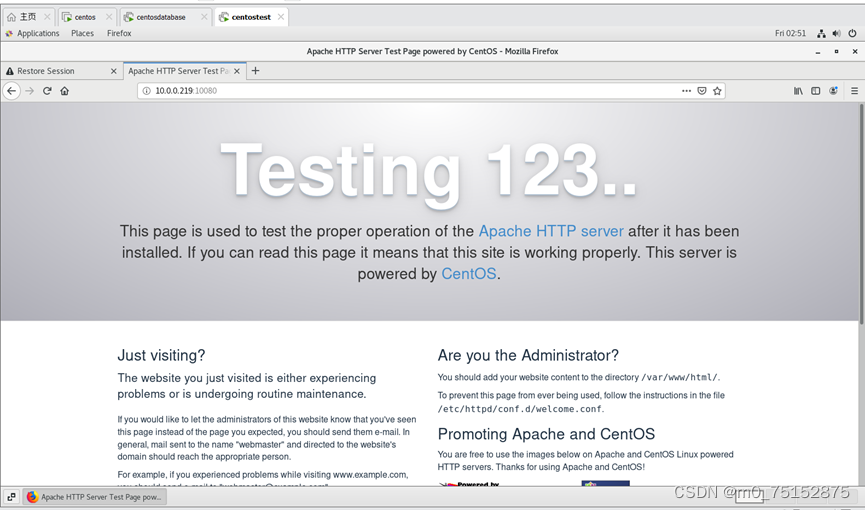This screenshot has height=510, width=865.
Task: Click the /etc/httpd/conf.d/welcome.conf path text
Action: [x=520, y=409]
